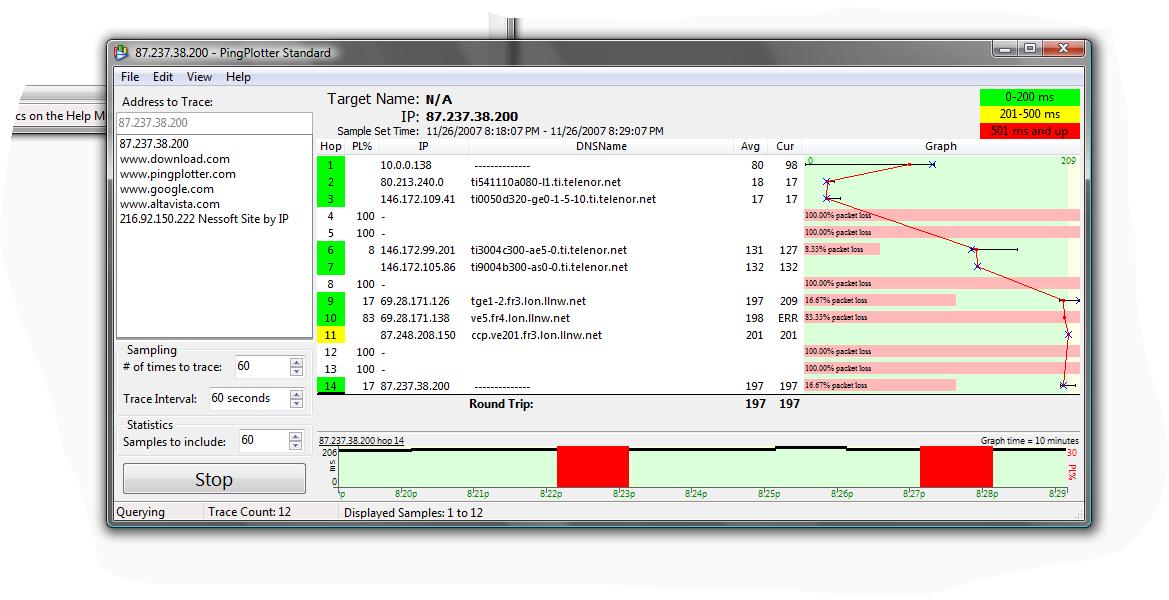This screenshot has width=1169, height=600.
Task: Select www.google.com in address list
Action: tap(166, 189)
